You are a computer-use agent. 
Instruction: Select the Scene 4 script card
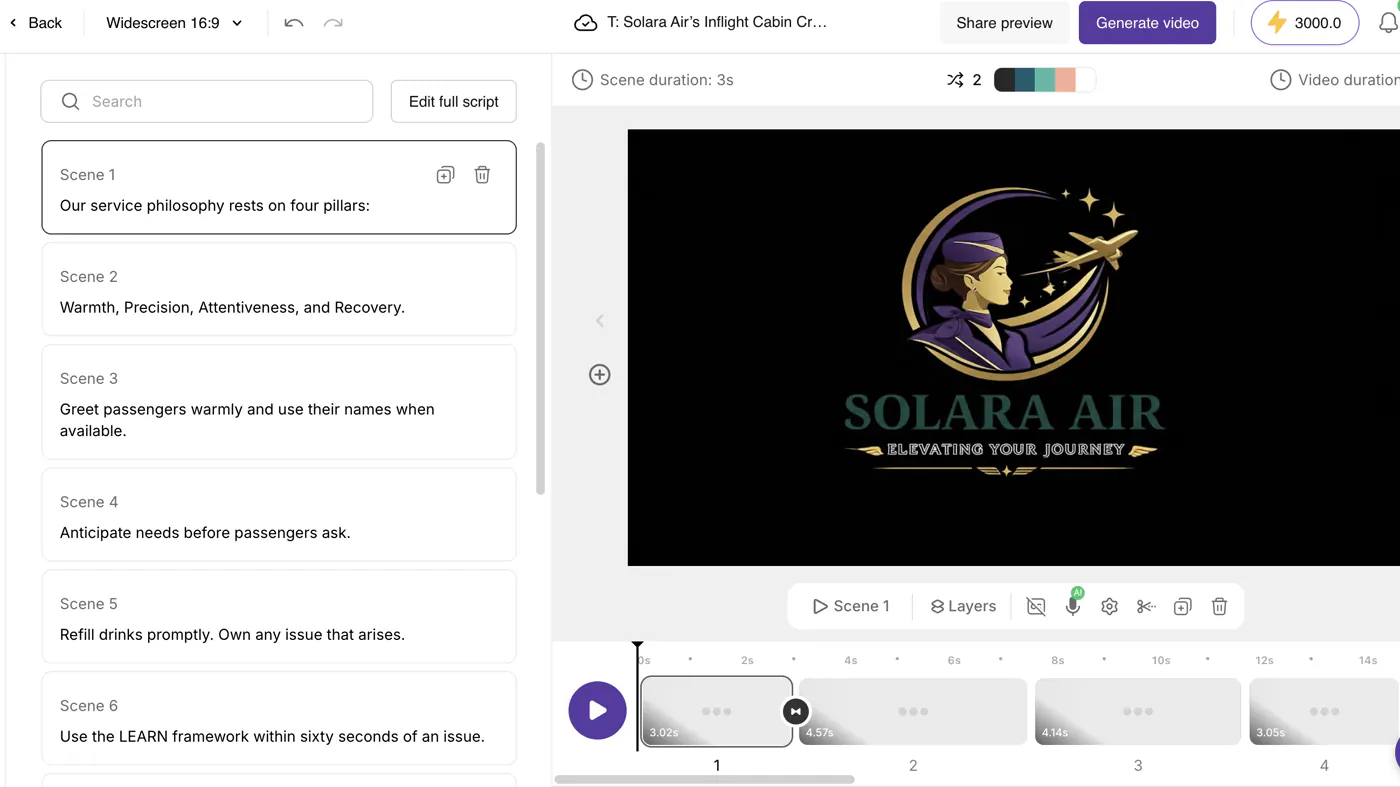click(x=279, y=514)
